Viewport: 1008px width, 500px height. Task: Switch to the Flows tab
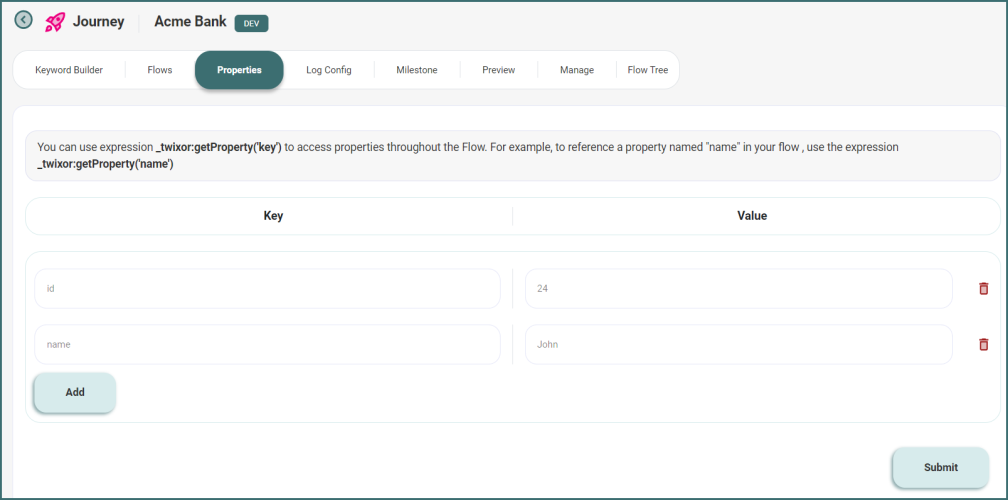pos(160,70)
